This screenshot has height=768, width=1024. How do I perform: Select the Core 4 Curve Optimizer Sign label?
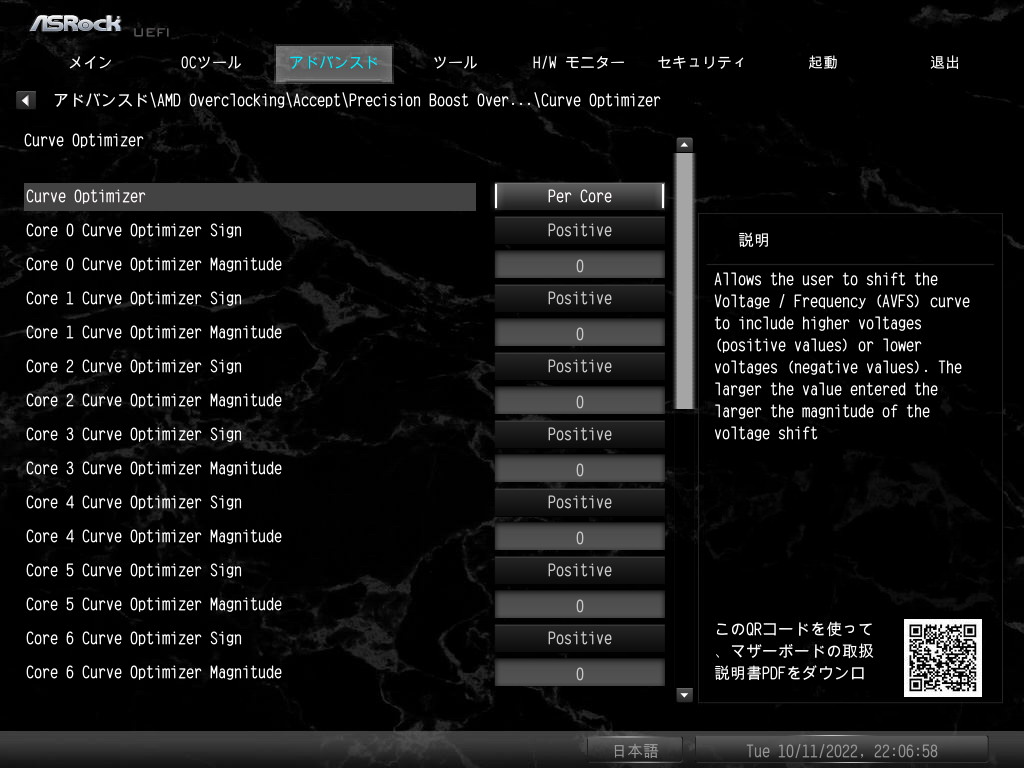pos(134,502)
